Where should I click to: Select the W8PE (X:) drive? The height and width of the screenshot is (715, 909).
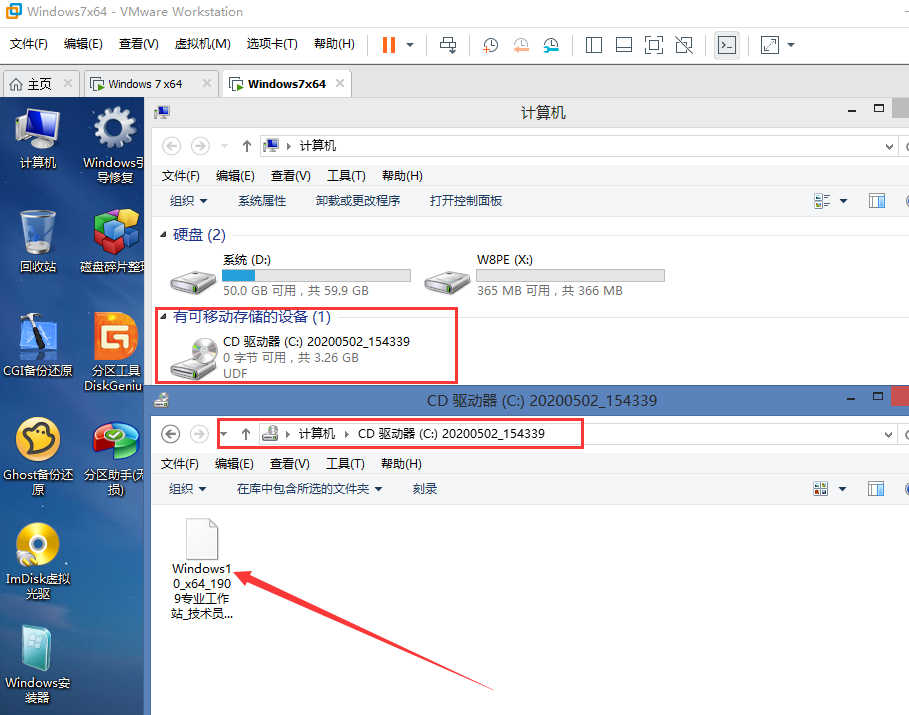[x=544, y=275]
